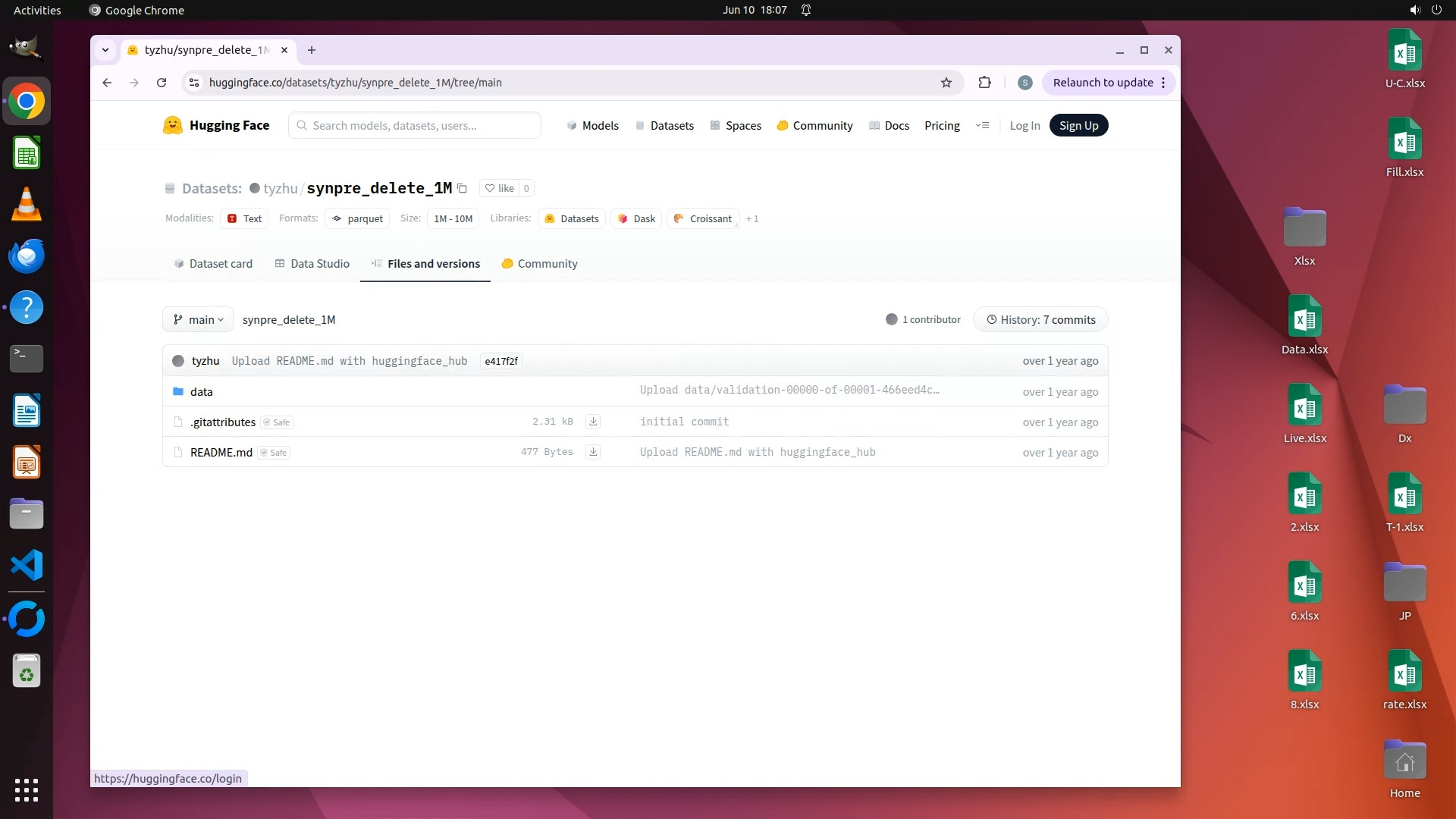1456x819 pixels.
Task: Open the navigation overflow menu next to Pricing
Action: point(982,125)
